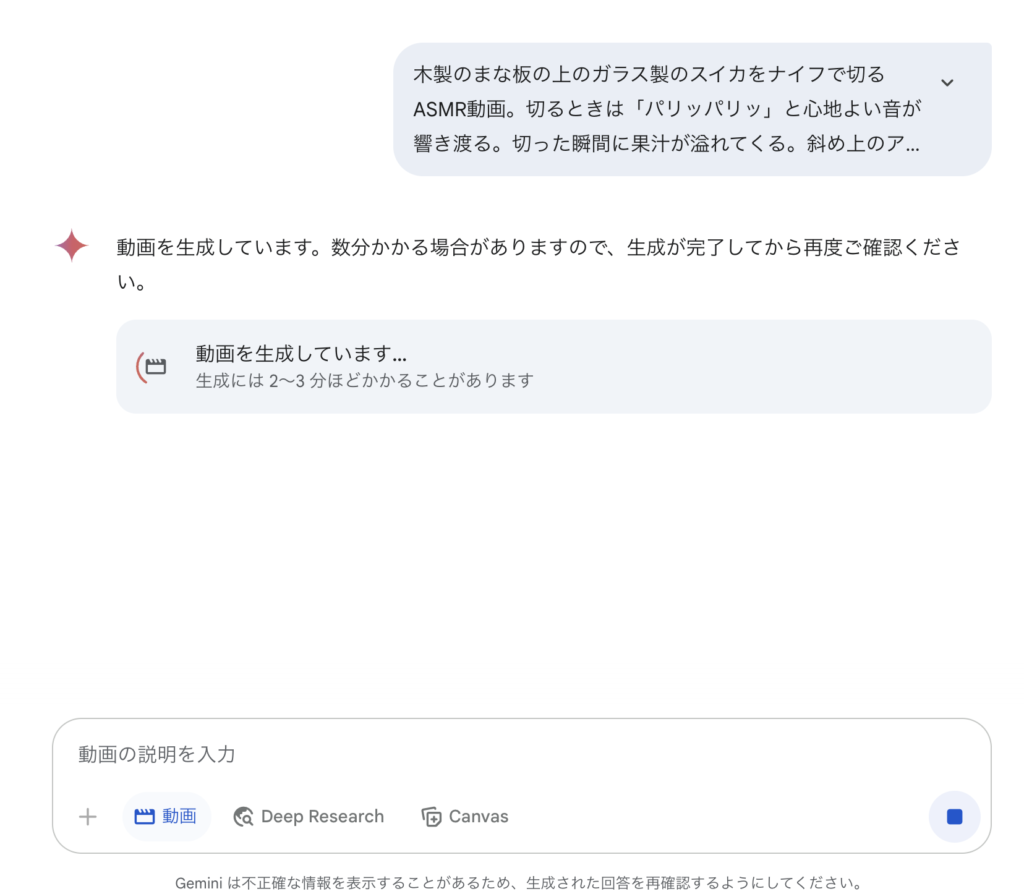The width and height of the screenshot is (1024, 894).
Task: Click truncated prompt line ending 斜め上のア…
Action: coord(666,143)
